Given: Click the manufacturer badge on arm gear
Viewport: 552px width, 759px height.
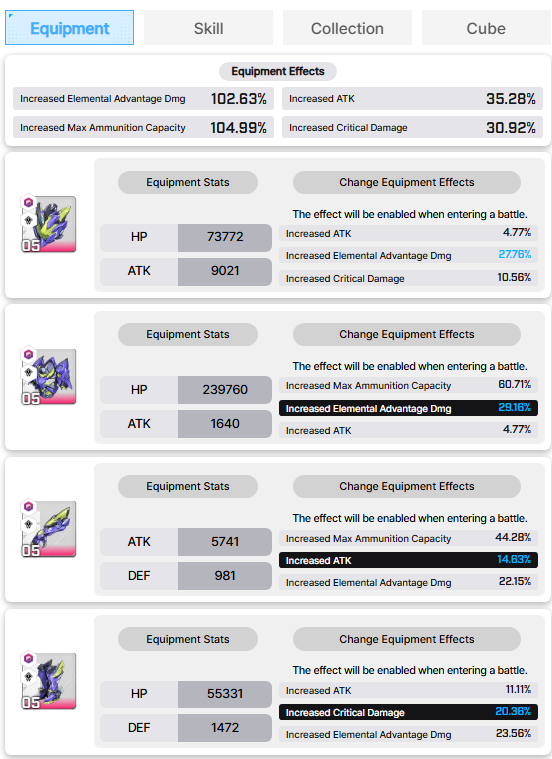Looking at the screenshot, I should click(29, 507).
